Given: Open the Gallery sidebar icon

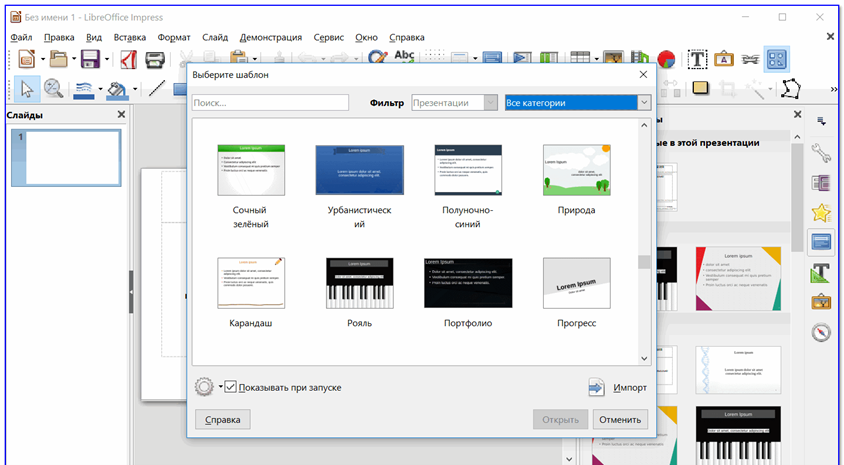Looking at the screenshot, I should tap(821, 302).
